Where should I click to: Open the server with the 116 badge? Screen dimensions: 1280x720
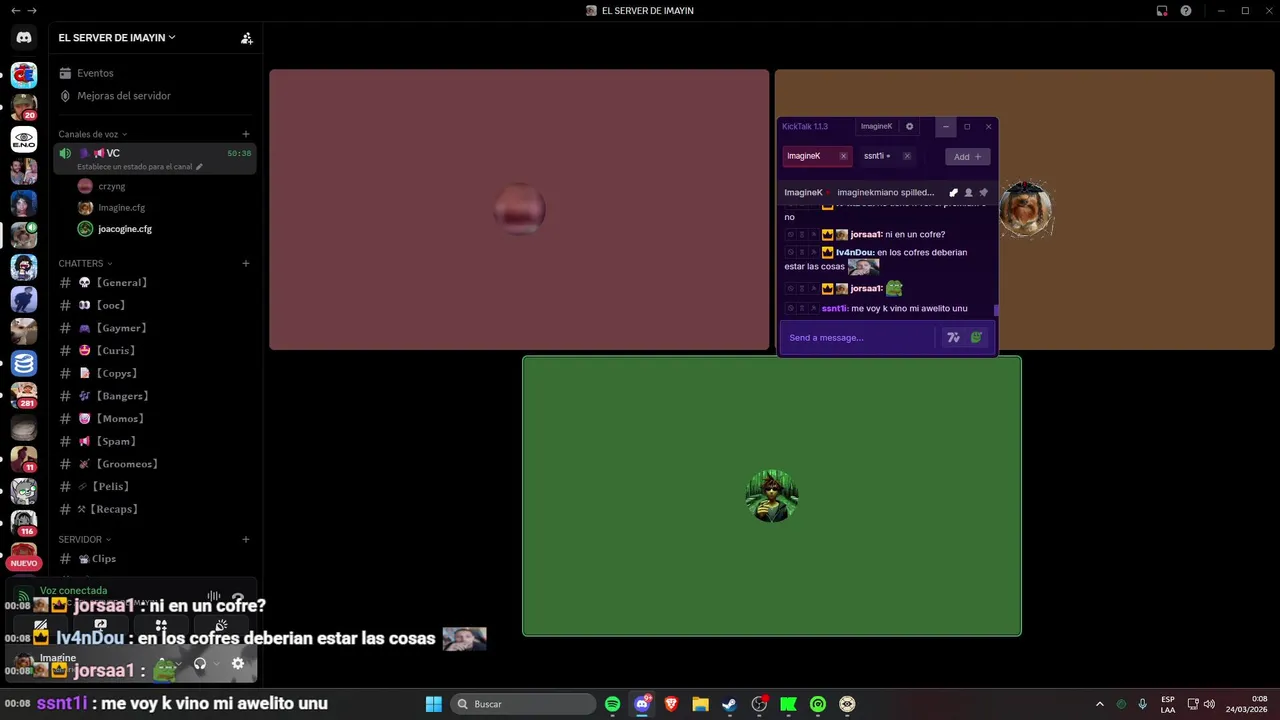pyautogui.click(x=24, y=523)
